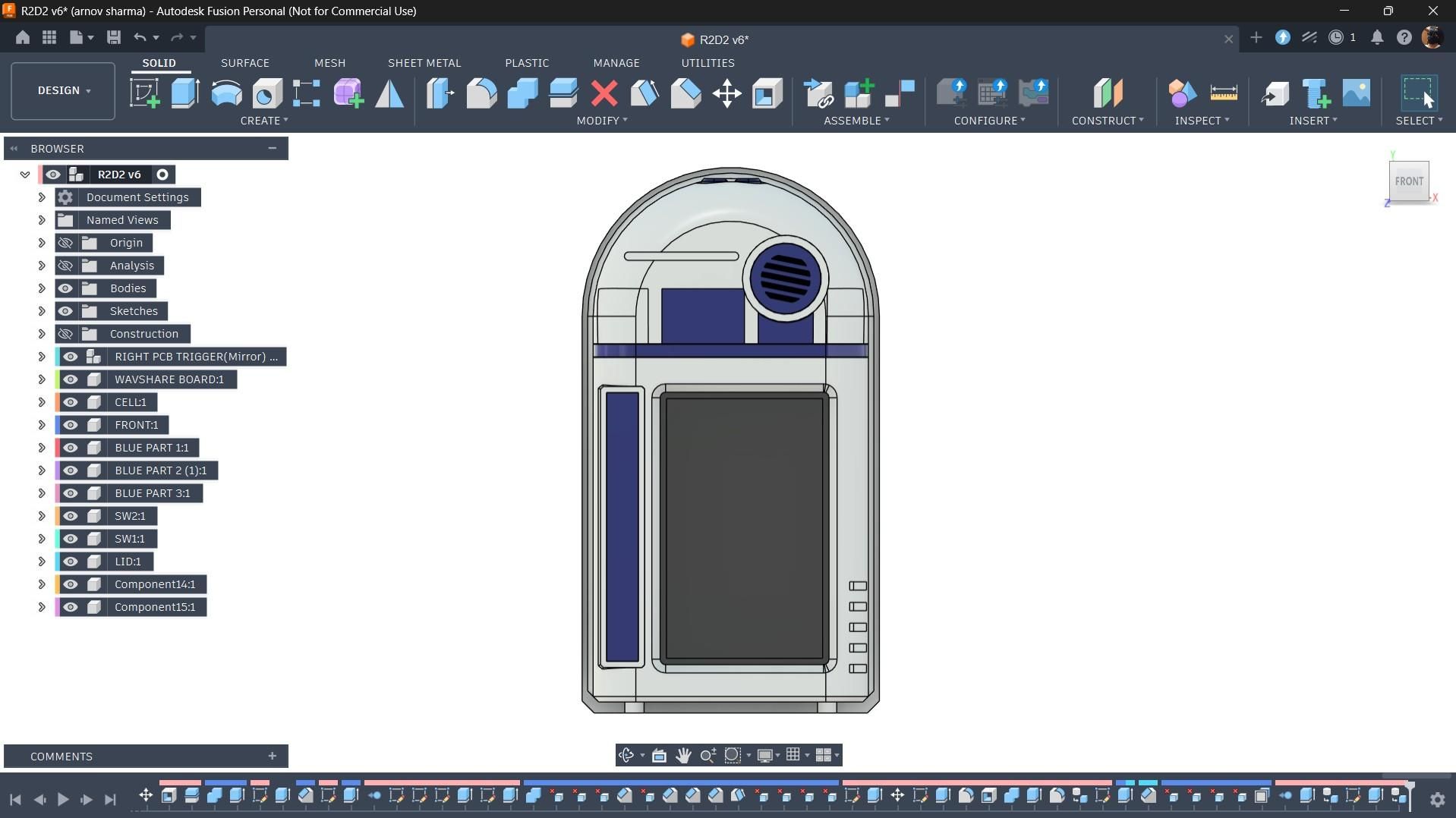Expand the Document Settings node
The height and width of the screenshot is (818, 1456).
click(42, 197)
